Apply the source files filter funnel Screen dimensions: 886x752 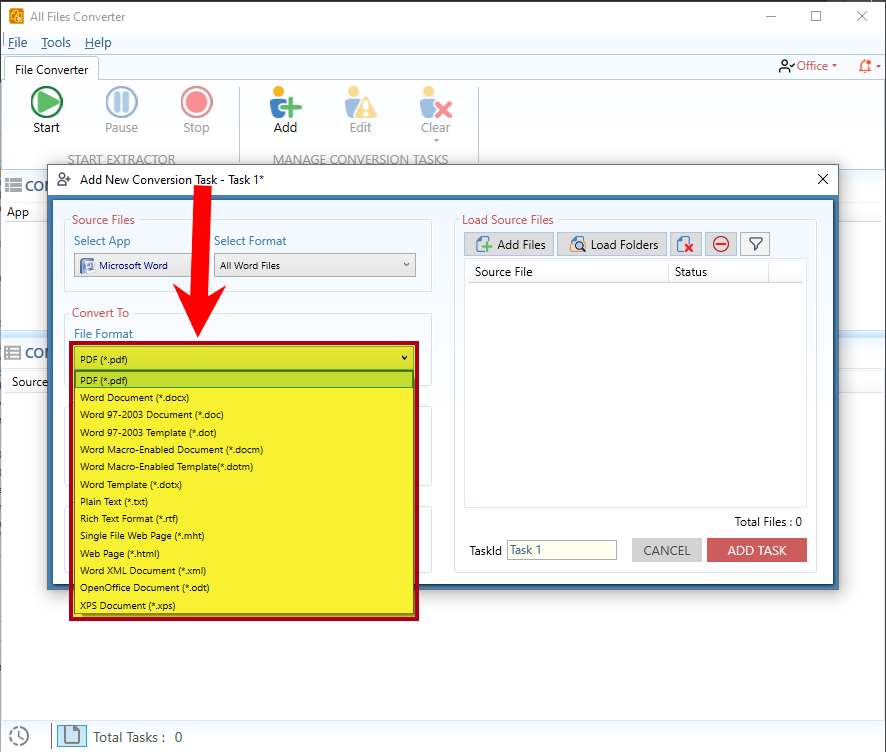pyautogui.click(x=755, y=243)
